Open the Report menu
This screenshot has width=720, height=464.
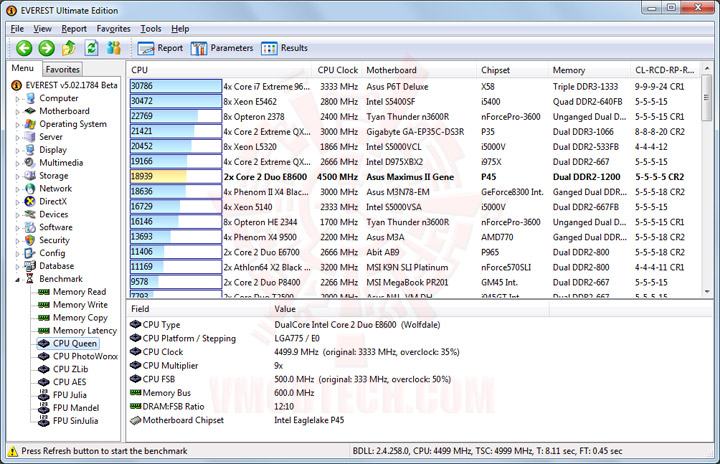(74, 28)
